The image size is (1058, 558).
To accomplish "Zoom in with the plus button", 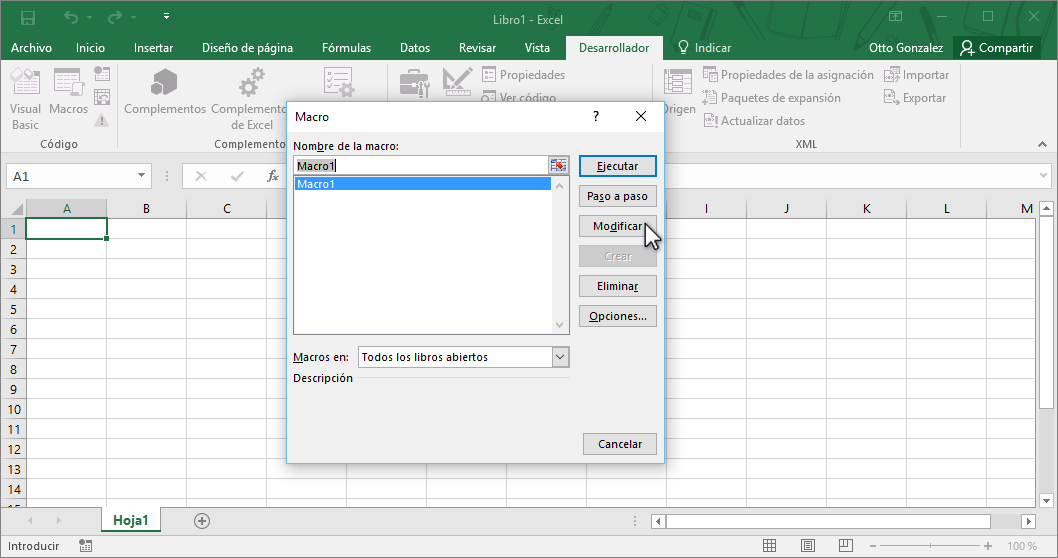I will (988, 546).
